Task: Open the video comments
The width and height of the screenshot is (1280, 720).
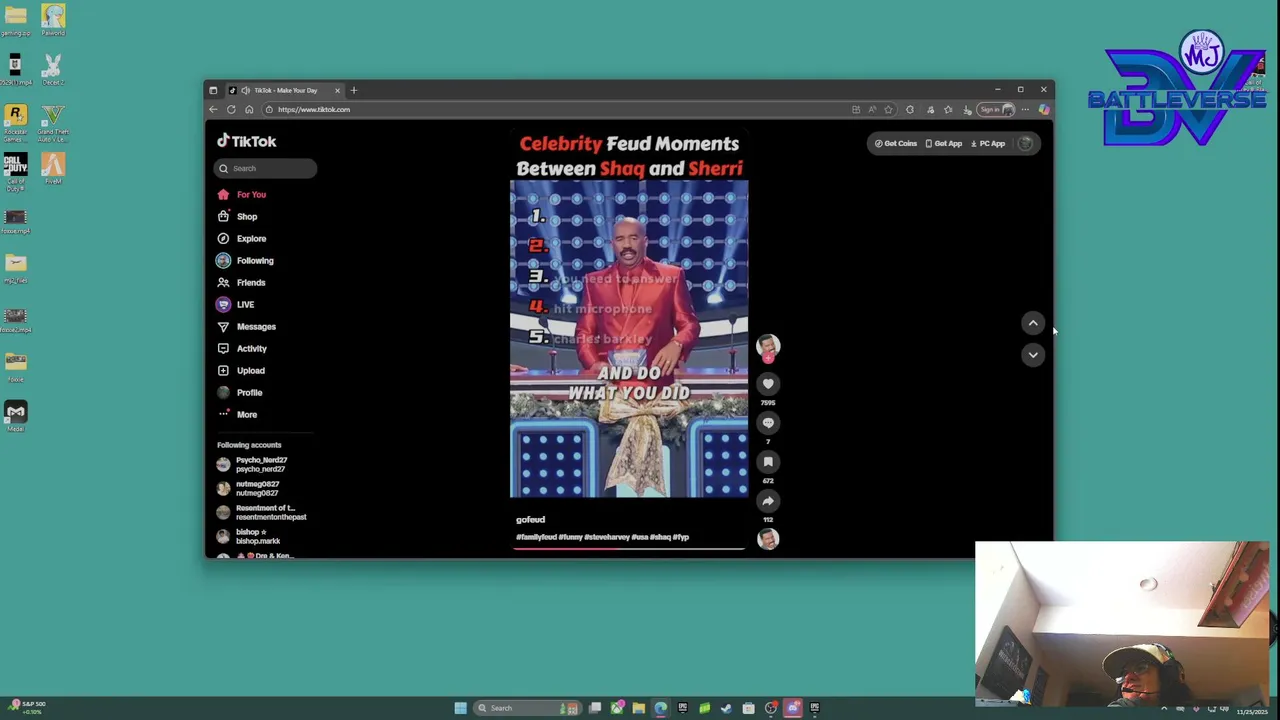Action: coord(768,423)
